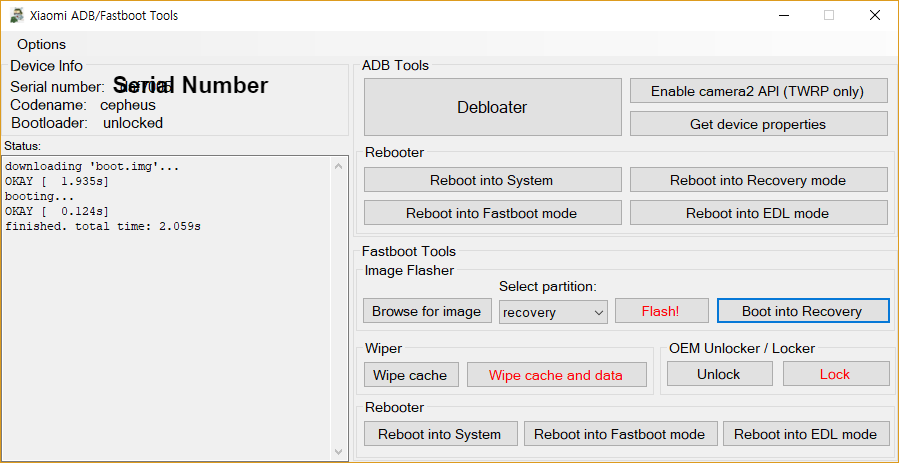Viewport: 899px width, 463px height.
Task: Click Get device properties
Action: click(759, 124)
